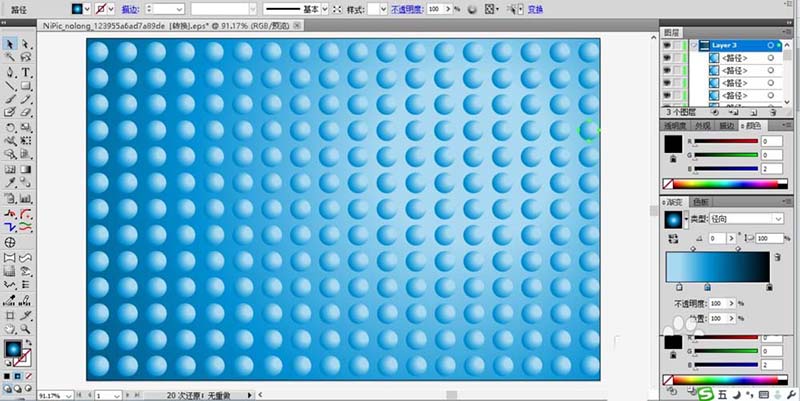Toggle target circle for Layer 3

coord(769,45)
